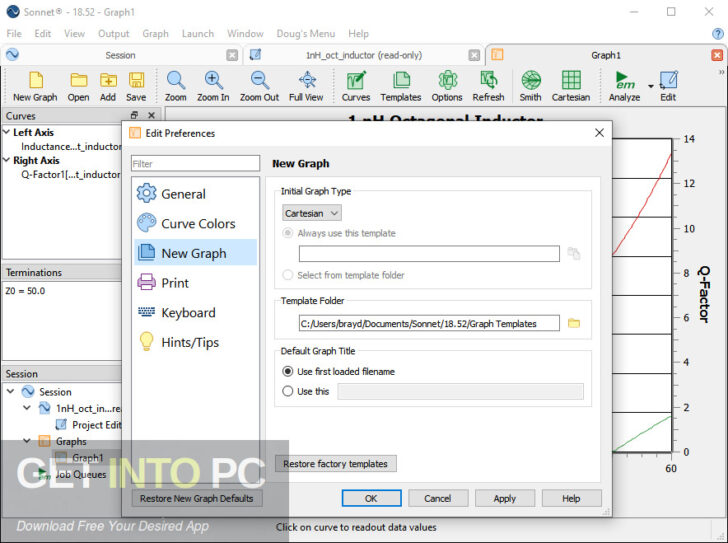This screenshot has height=543, width=728.
Task: Open Keyboard preferences category
Action: point(195,312)
